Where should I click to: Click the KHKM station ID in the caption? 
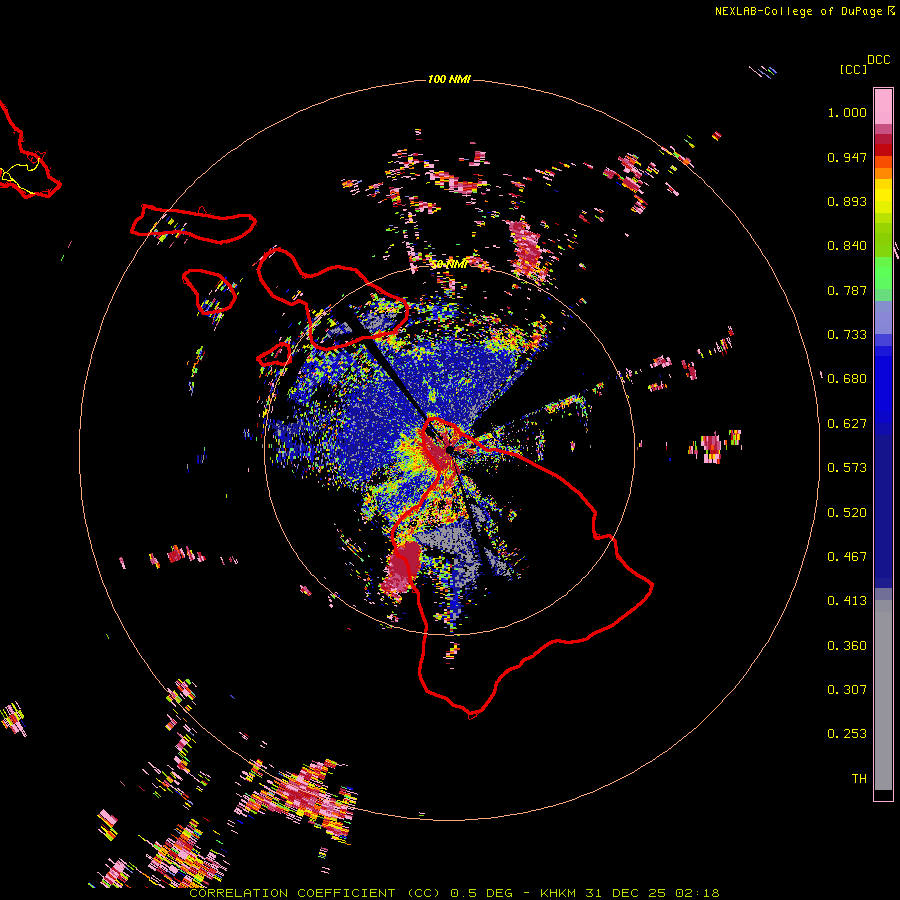coord(557,893)
